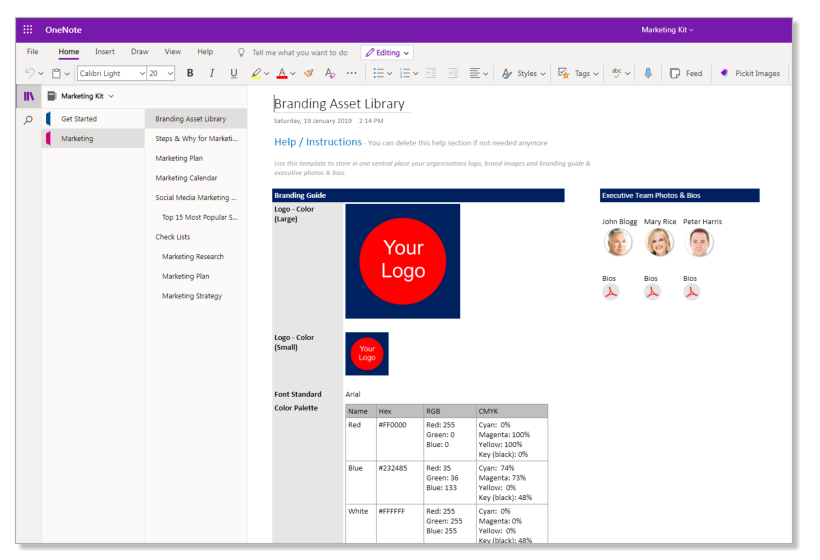The height and width of the screenshot is (560, 820).
Task: Open Mary Rice's Bios PDF icon
Action: 652,292
